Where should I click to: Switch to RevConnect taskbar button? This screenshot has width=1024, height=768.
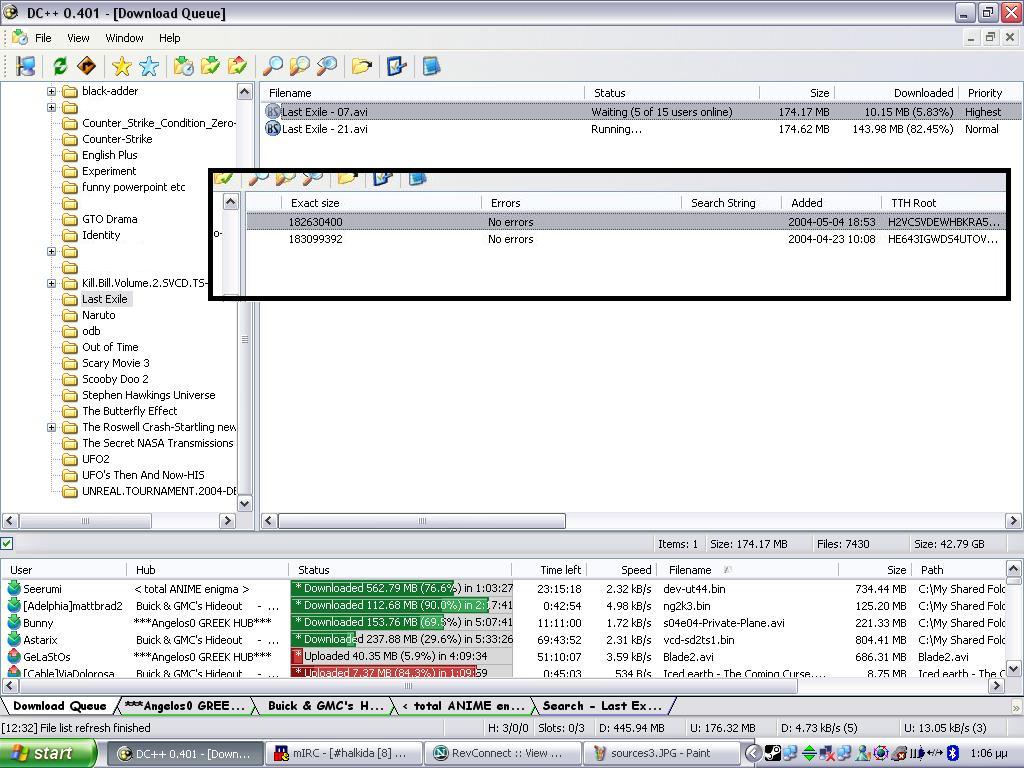tap(501, 754)
